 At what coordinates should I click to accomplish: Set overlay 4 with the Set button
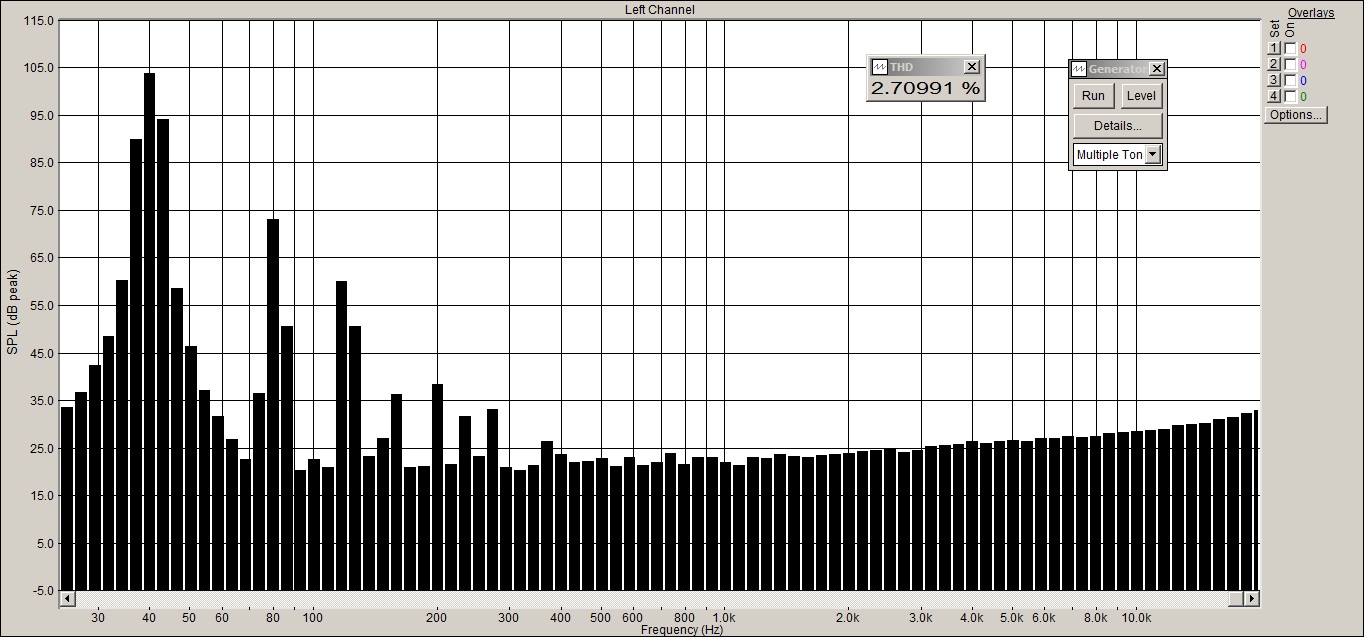[x=1274, y=96]
